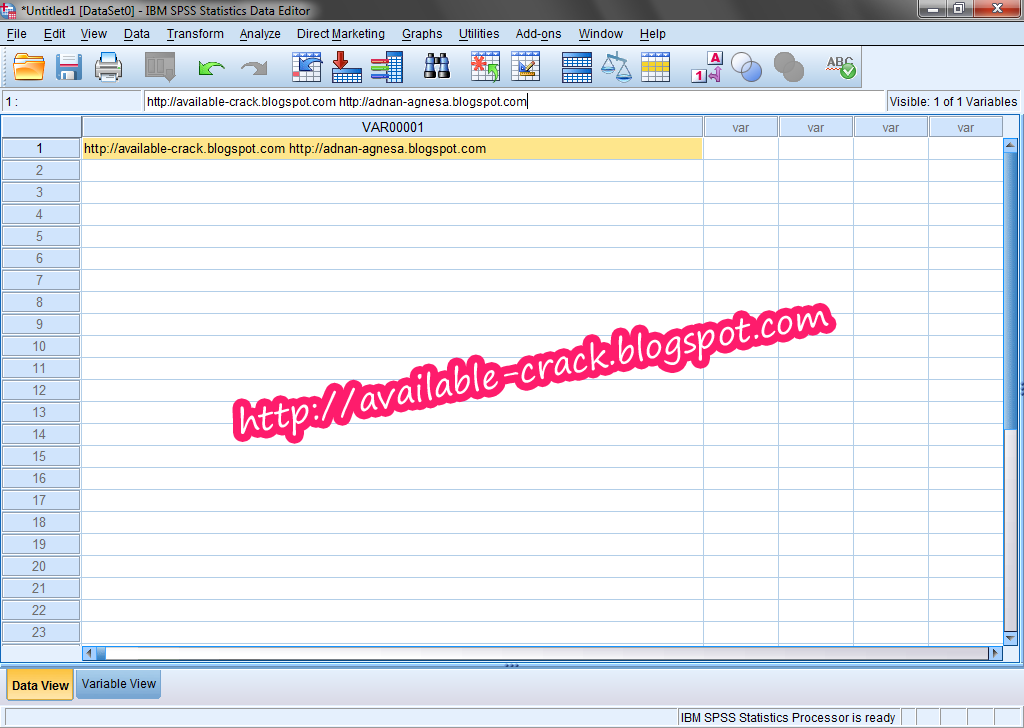Click cell with blogspot URL in row 1
This screenshot has height=728, width=1024.
point(392,148)
